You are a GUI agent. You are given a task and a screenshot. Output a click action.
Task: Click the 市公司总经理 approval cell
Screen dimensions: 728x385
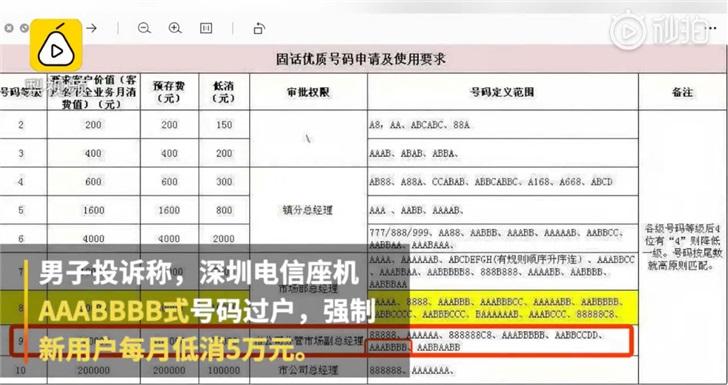[x=308, y=370]
